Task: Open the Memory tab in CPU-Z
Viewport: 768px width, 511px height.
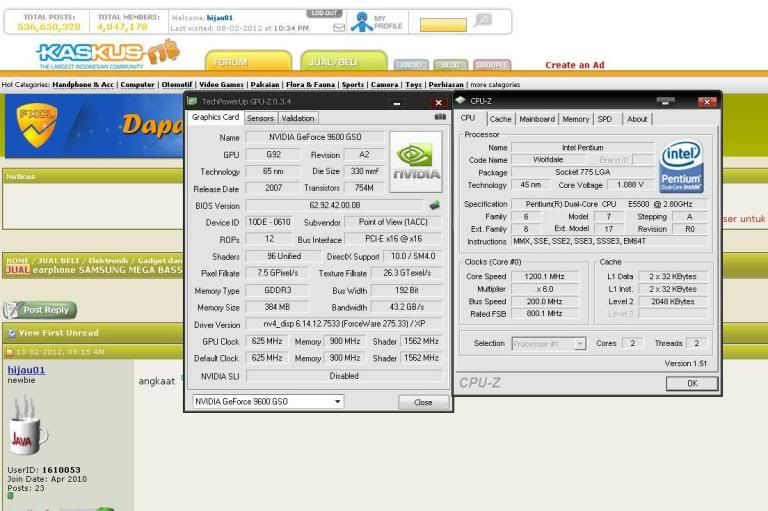Action: [576, 119]
